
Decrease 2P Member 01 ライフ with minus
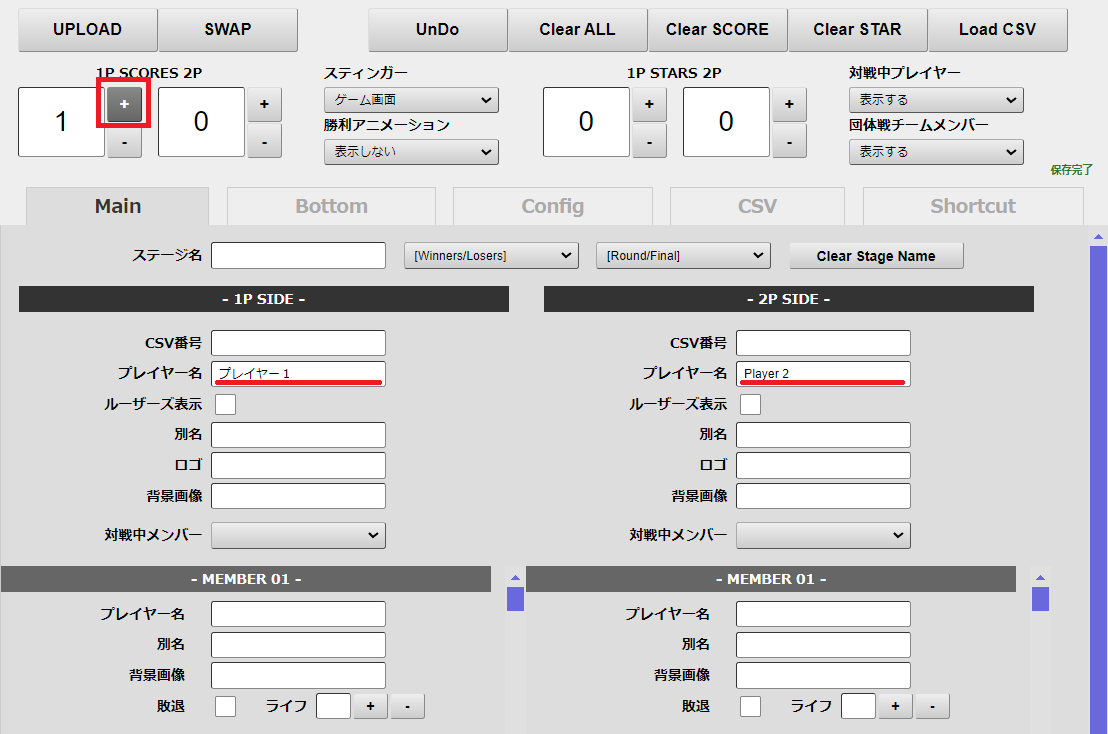coord(932,706)
